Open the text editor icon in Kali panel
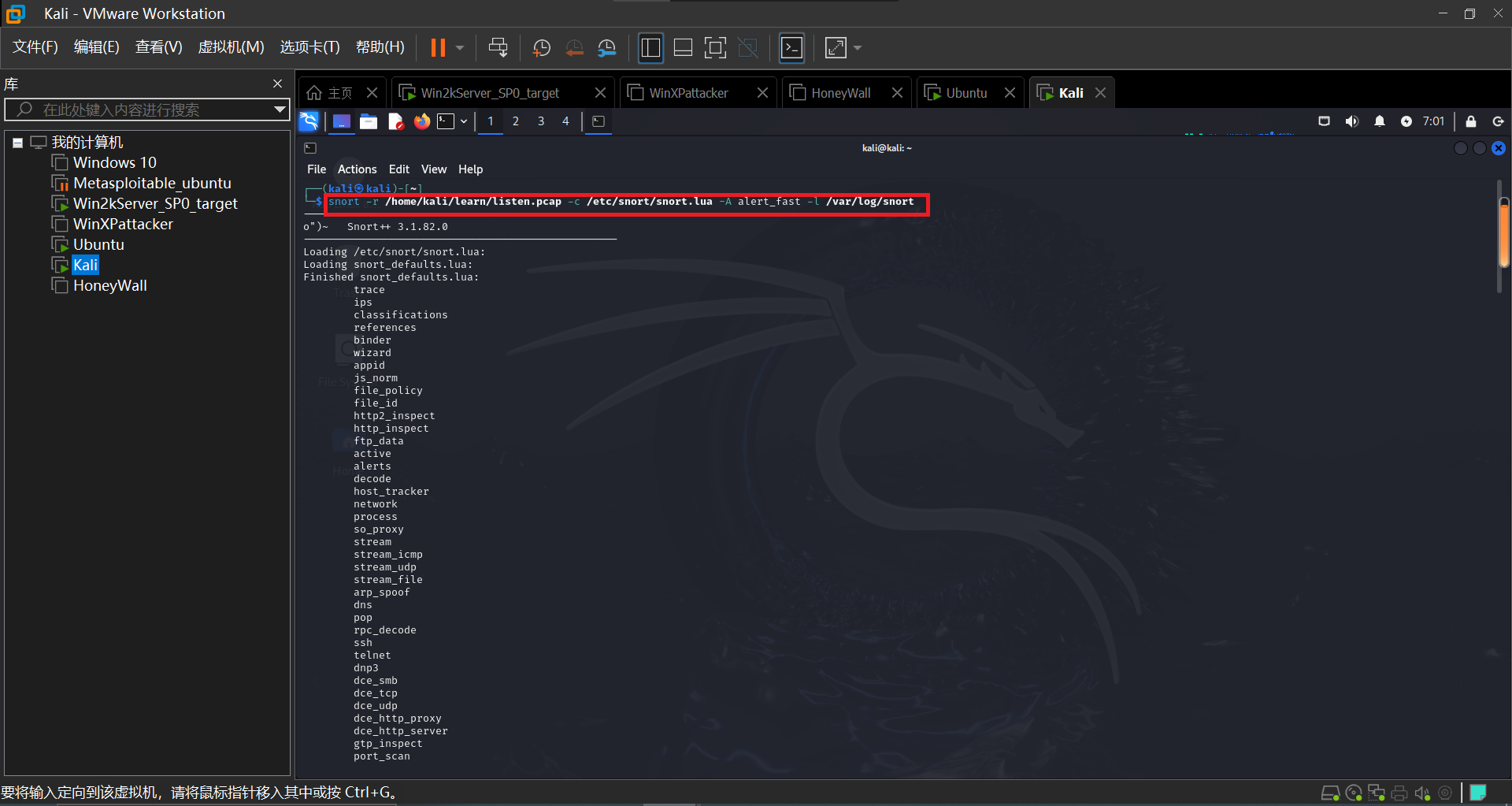This screenshot has width=1512, height=806. [395, 121]
